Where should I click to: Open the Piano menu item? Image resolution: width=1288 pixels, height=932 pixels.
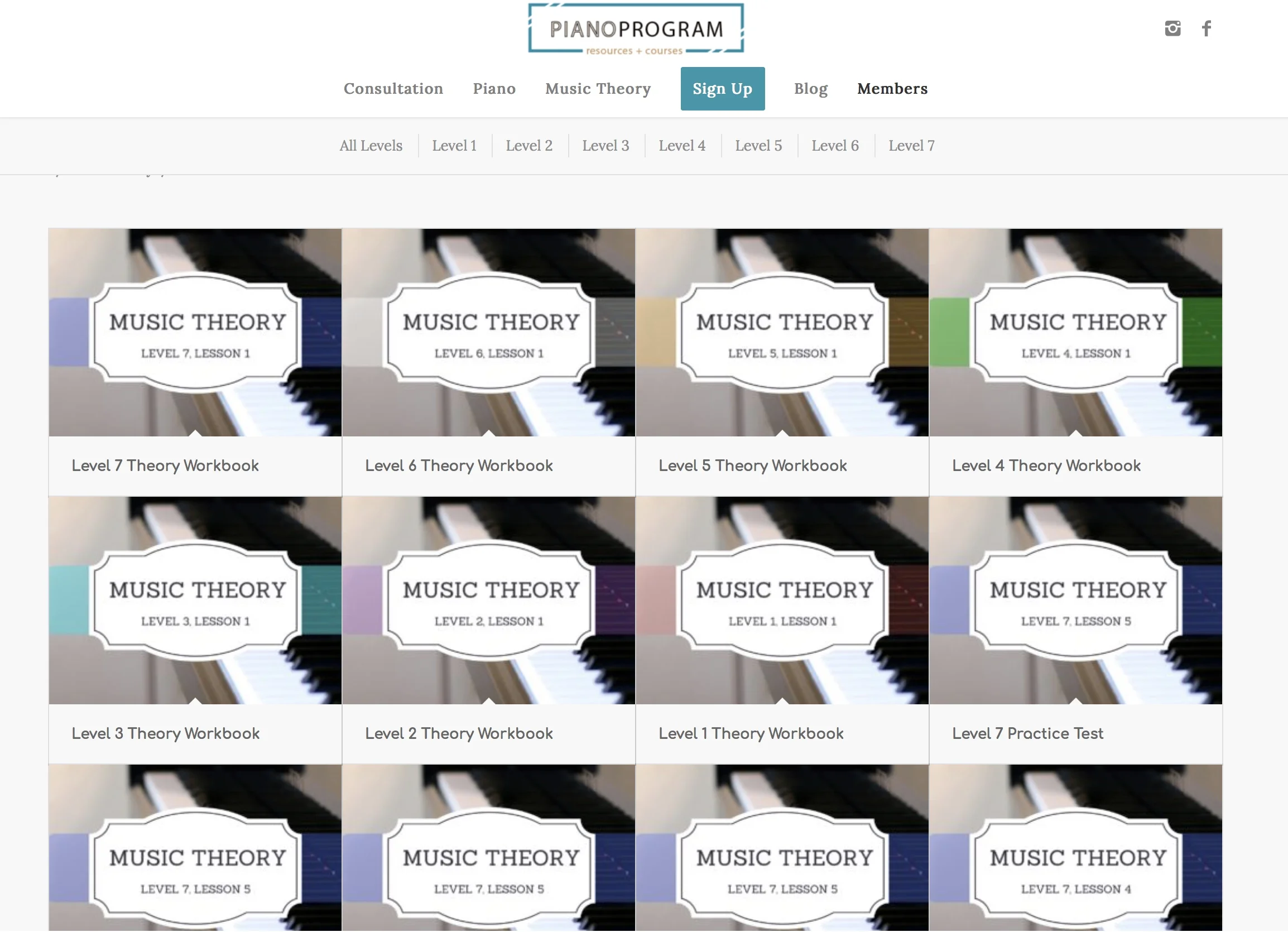[x=494, y=89]
